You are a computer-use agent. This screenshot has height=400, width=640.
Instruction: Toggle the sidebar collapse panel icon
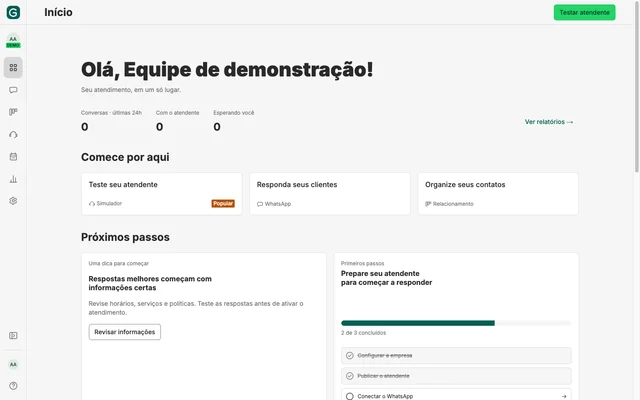pyautogui.click(x=13, y=336)
